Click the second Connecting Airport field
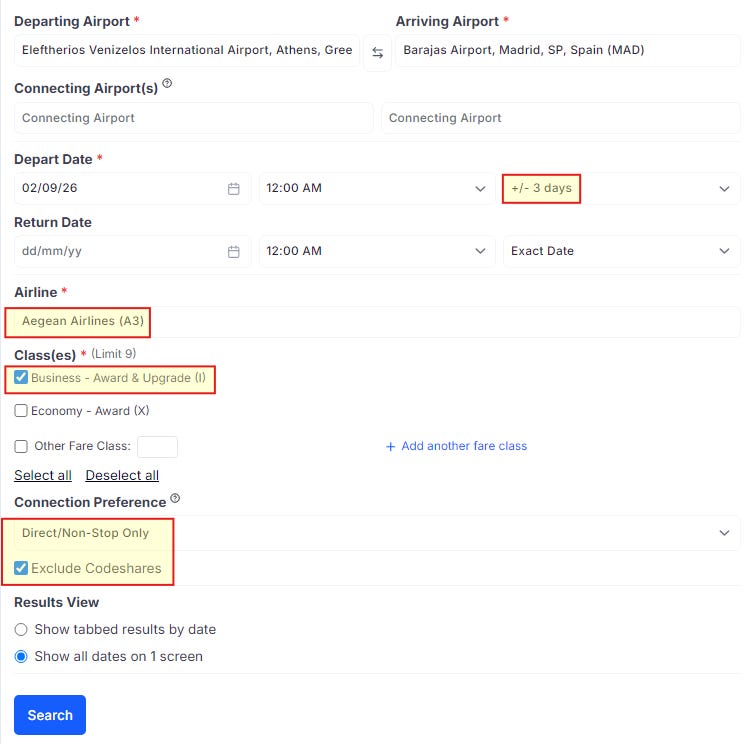Screen dimensions: 749x744 pyautogui.click(x=561, y=118)
